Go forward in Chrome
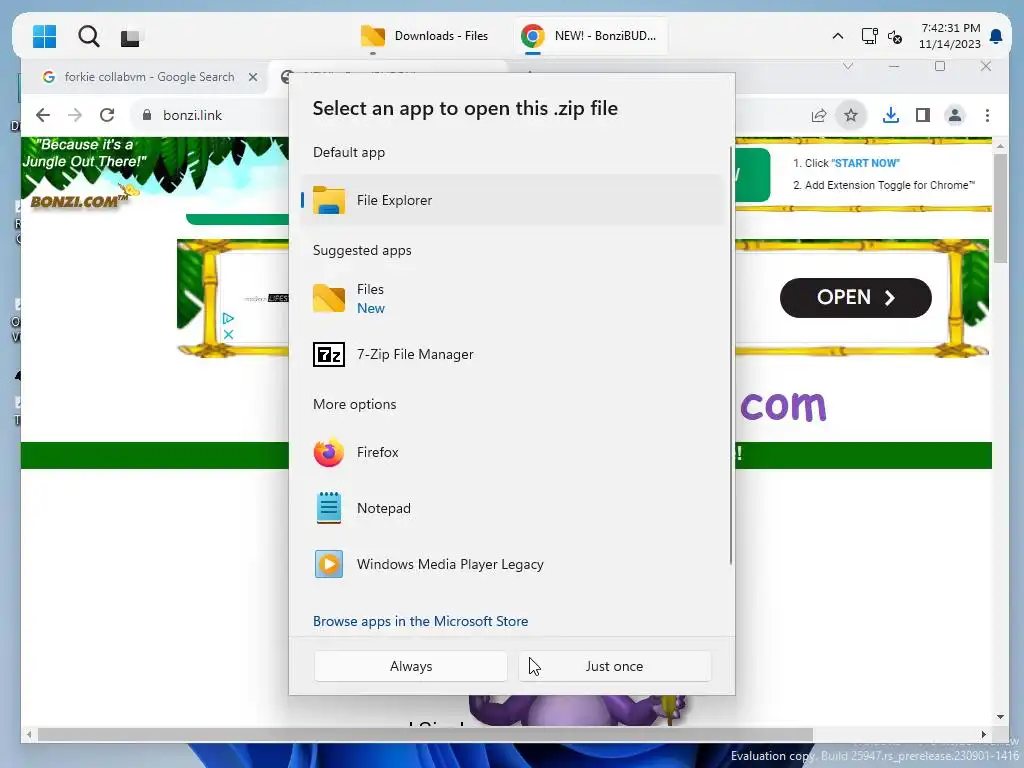The width and height of the screenshot is (1024, 768). click(x=75, y=115)
